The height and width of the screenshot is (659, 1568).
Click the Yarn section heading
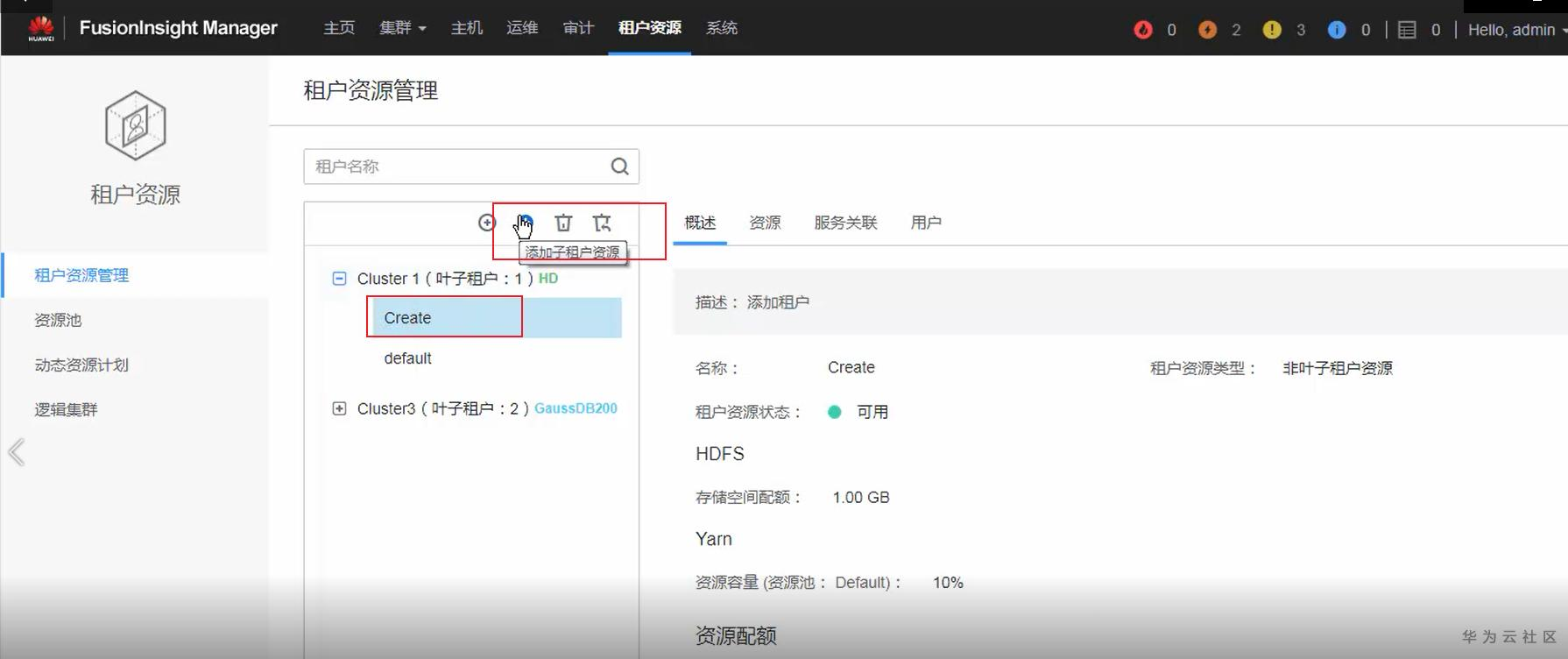coord(714,539)
